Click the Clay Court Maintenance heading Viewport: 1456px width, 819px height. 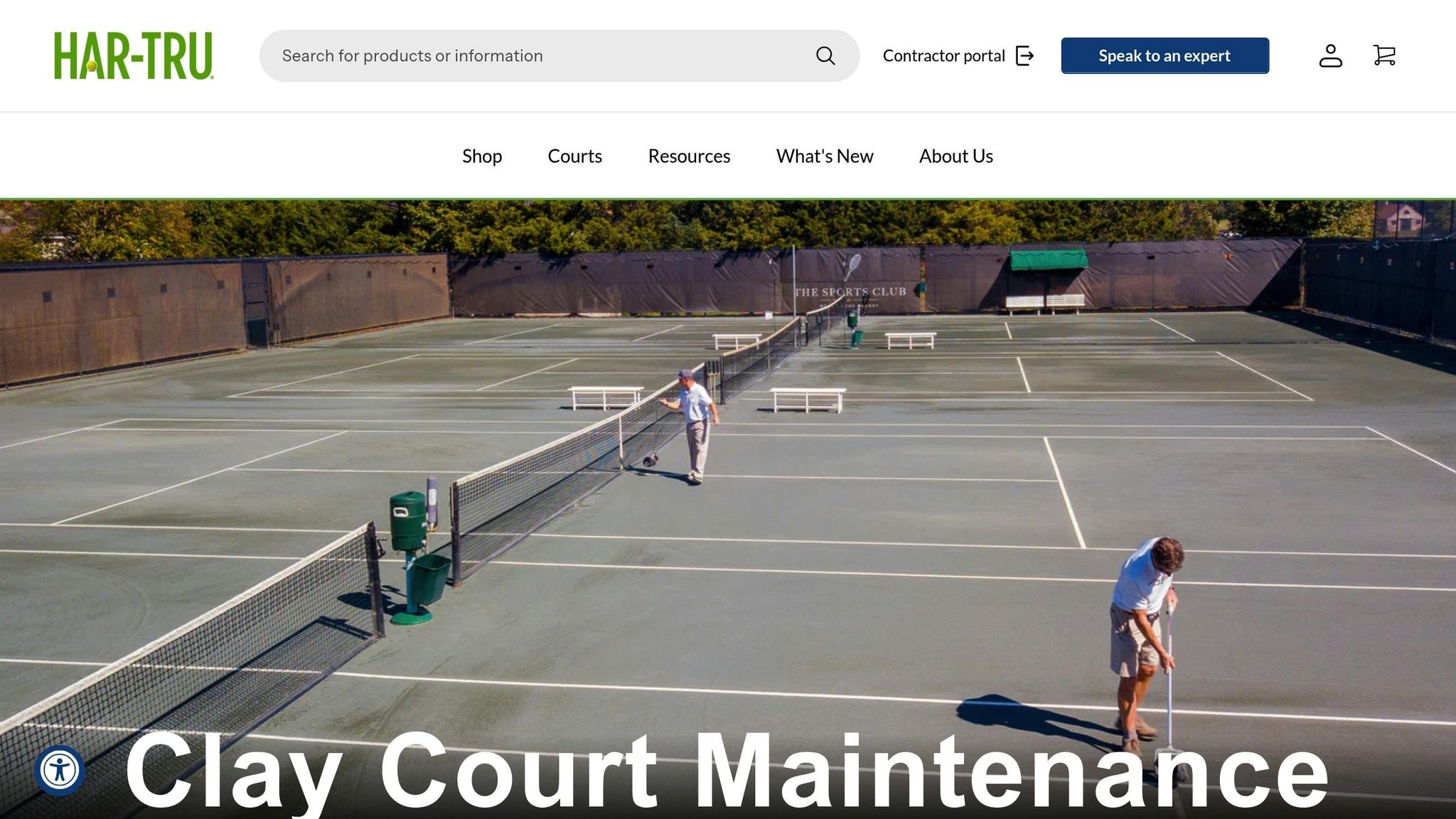coord(726,771)
